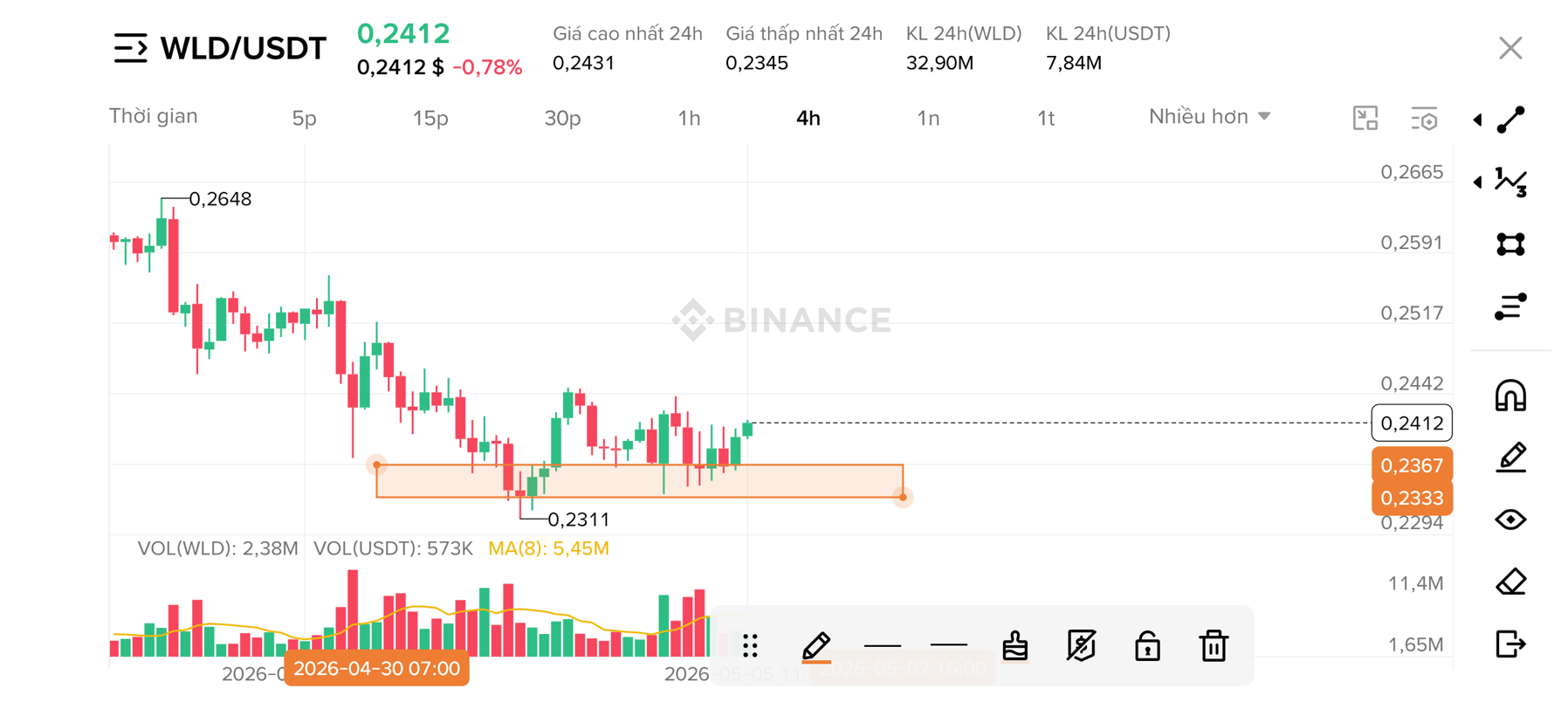
Task: Switch to the 1h timeframe
Action: 689,118
